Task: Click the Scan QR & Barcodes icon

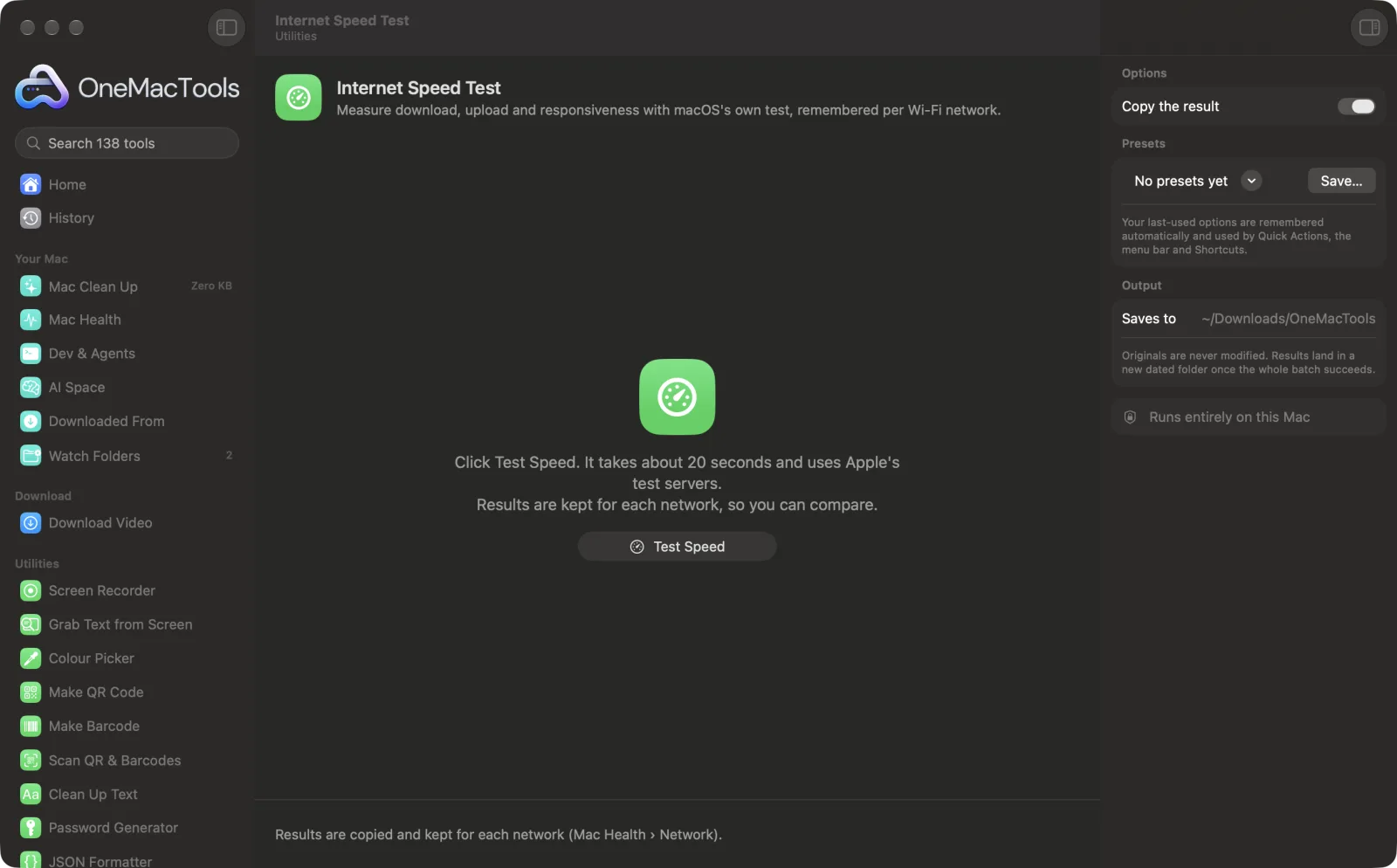Action: point(31,761)
